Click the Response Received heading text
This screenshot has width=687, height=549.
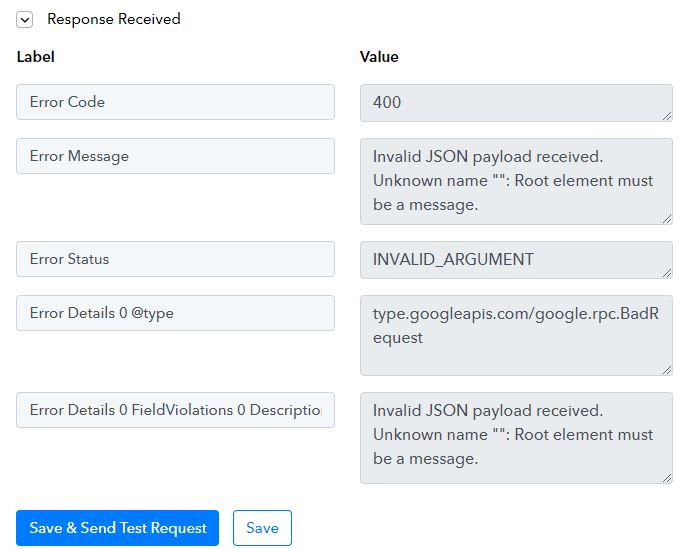(114, 19)
